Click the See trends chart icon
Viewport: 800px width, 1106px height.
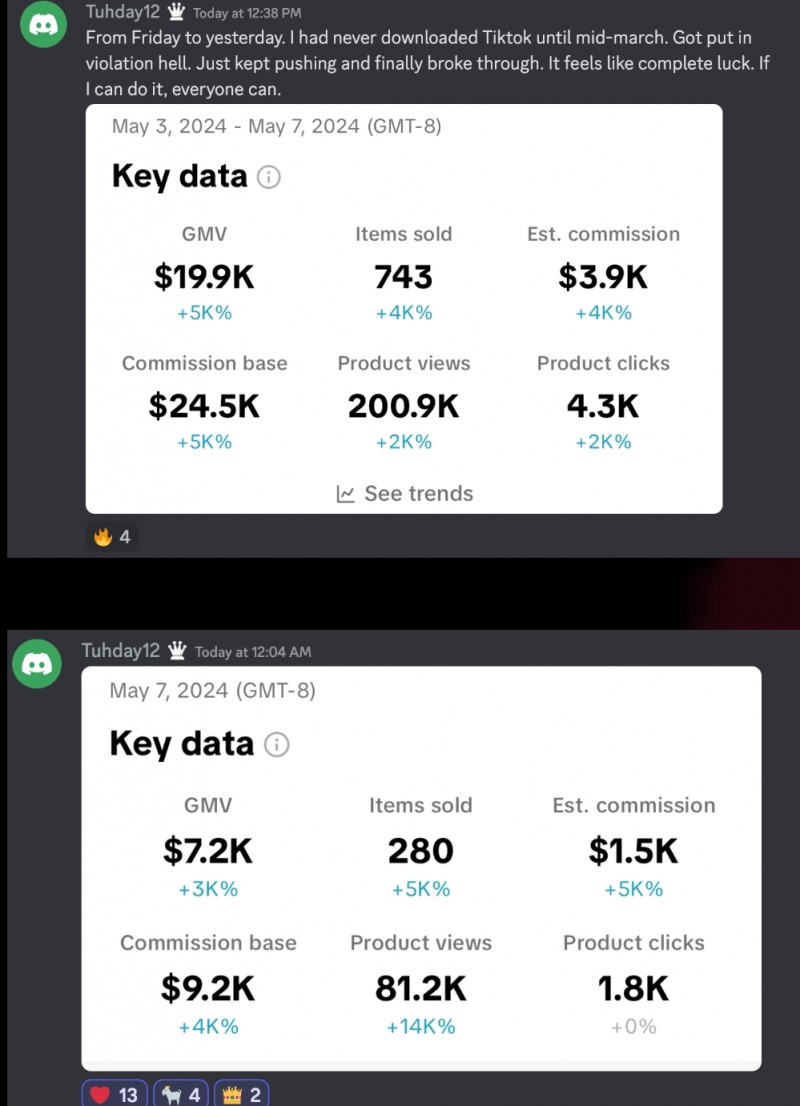(x=346, y=494)
